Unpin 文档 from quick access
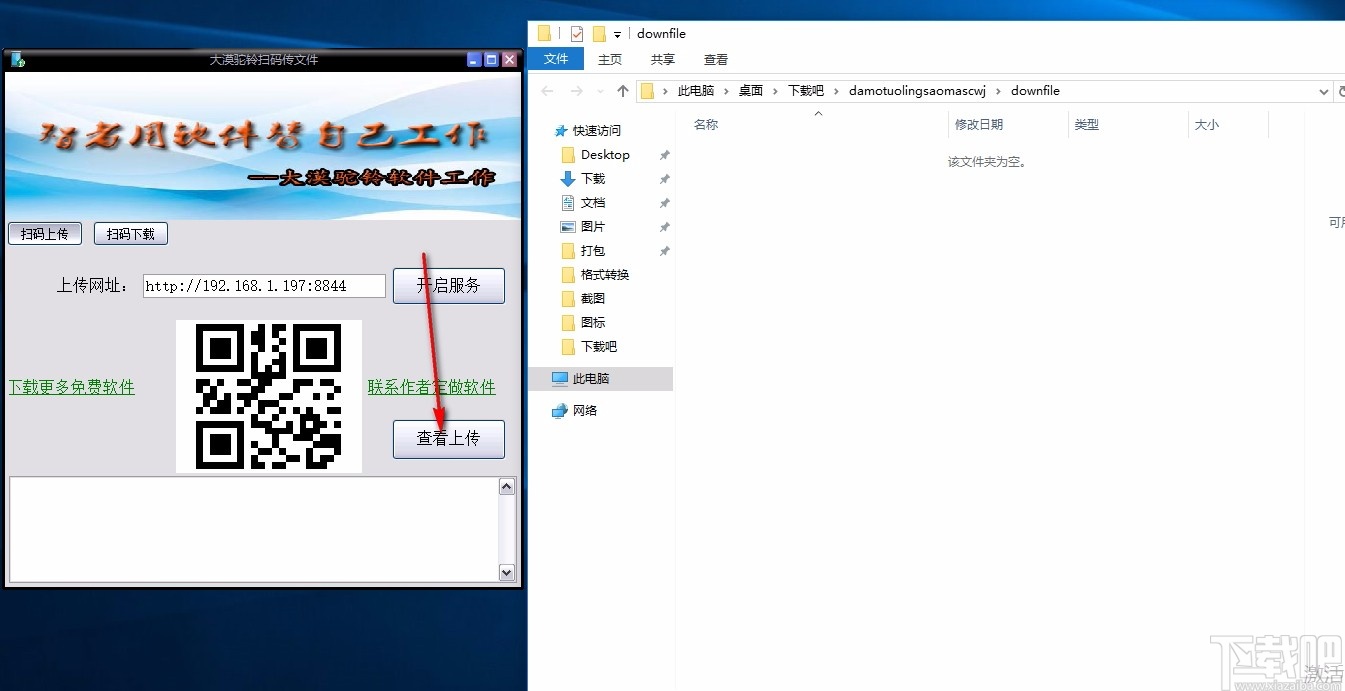 tap(663, 202)
